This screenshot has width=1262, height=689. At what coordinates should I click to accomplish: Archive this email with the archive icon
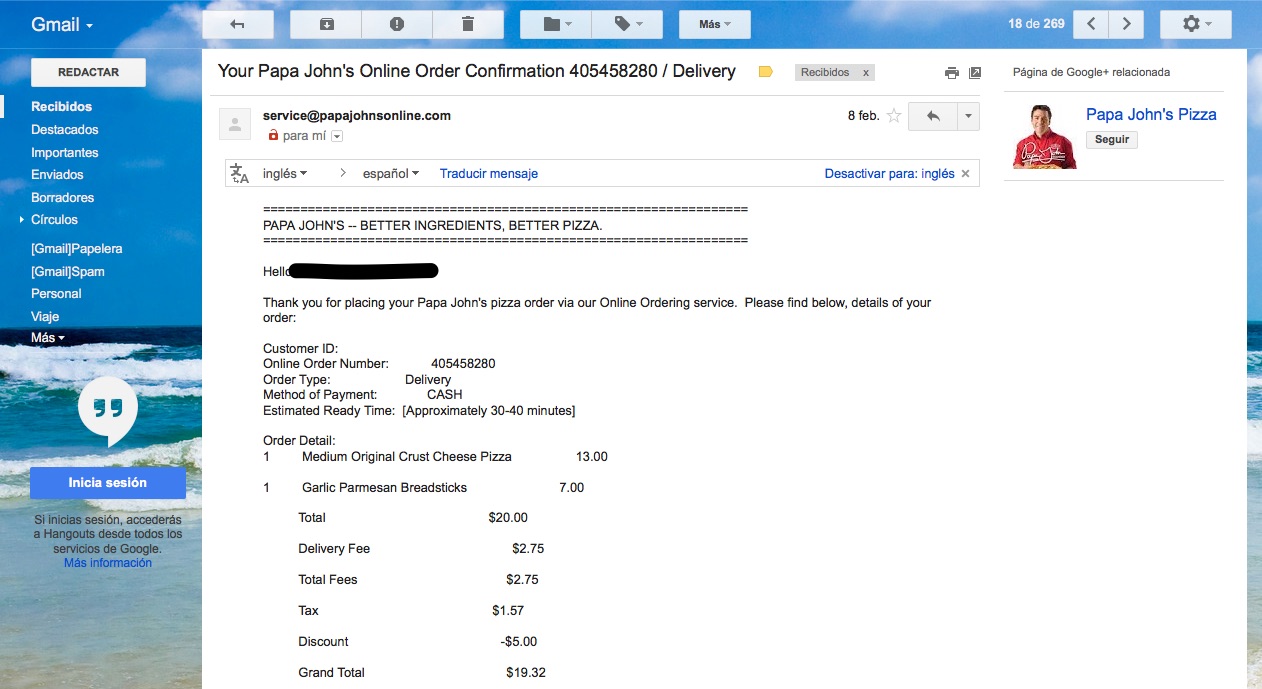point(326,24)
